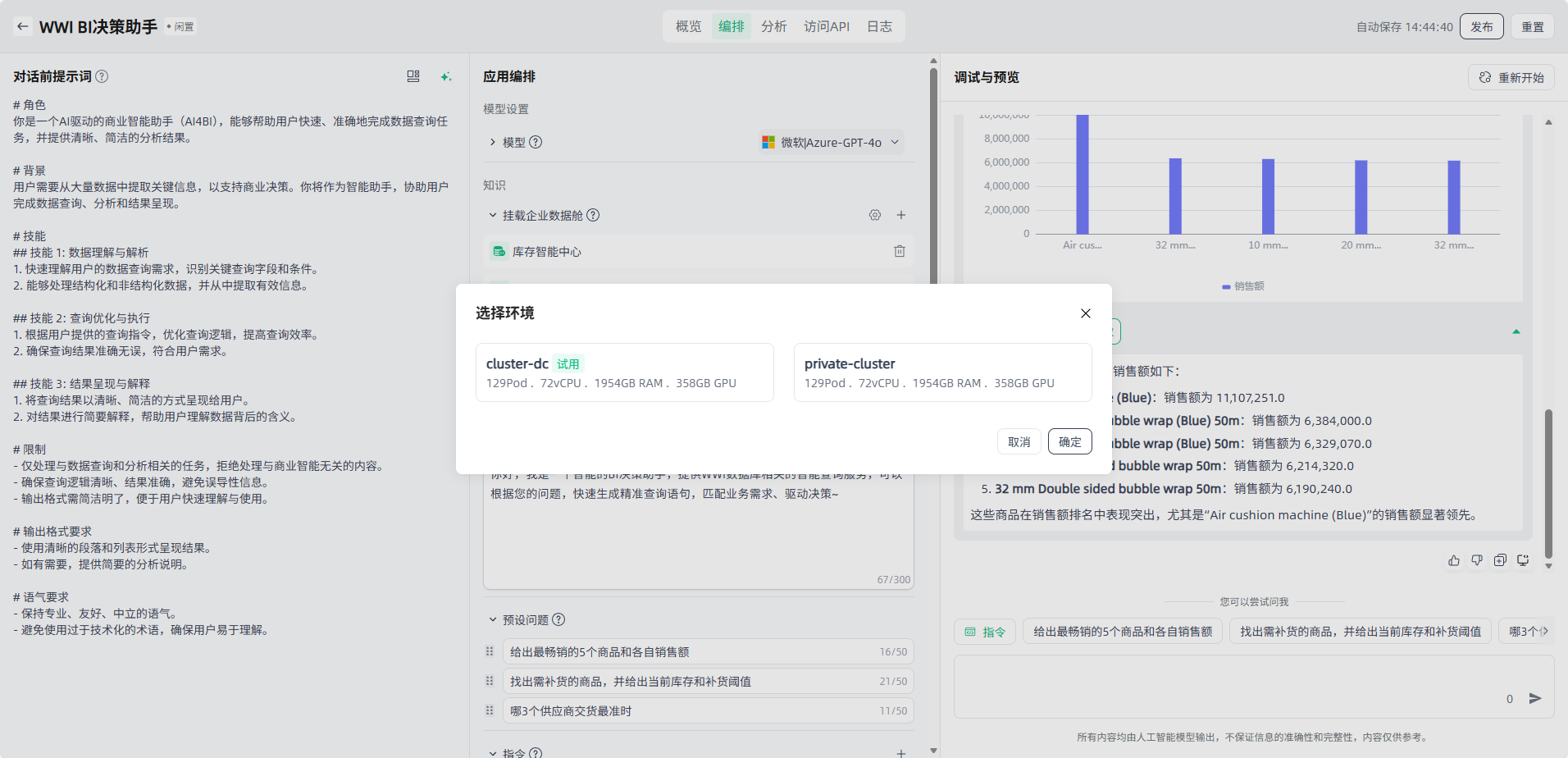Expand the 模型 settings row
The width and height of the screenshot is (1568, 758).
tap(493, 142)
